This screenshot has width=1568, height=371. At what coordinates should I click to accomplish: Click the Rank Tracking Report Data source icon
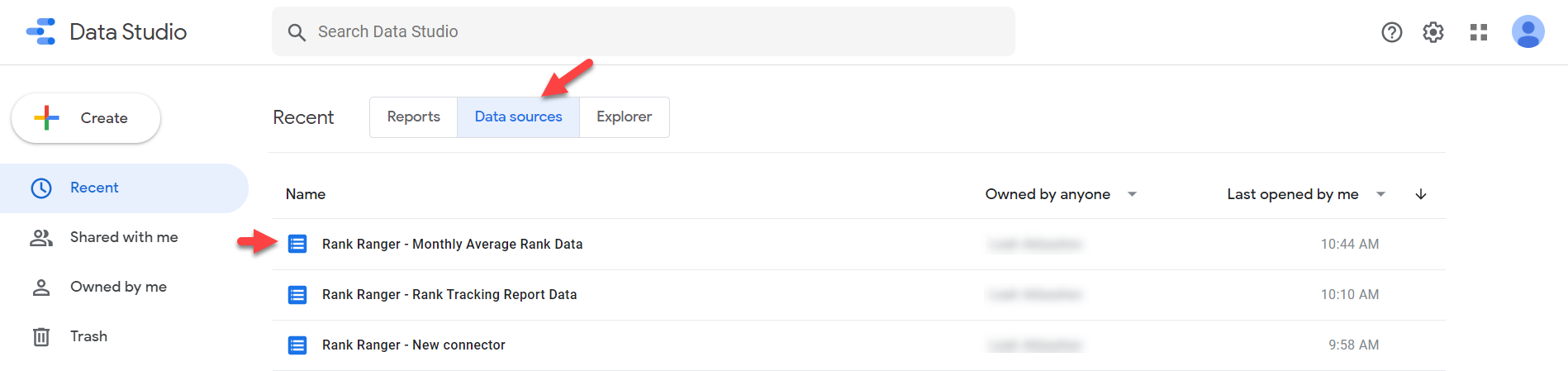[297, 294]
